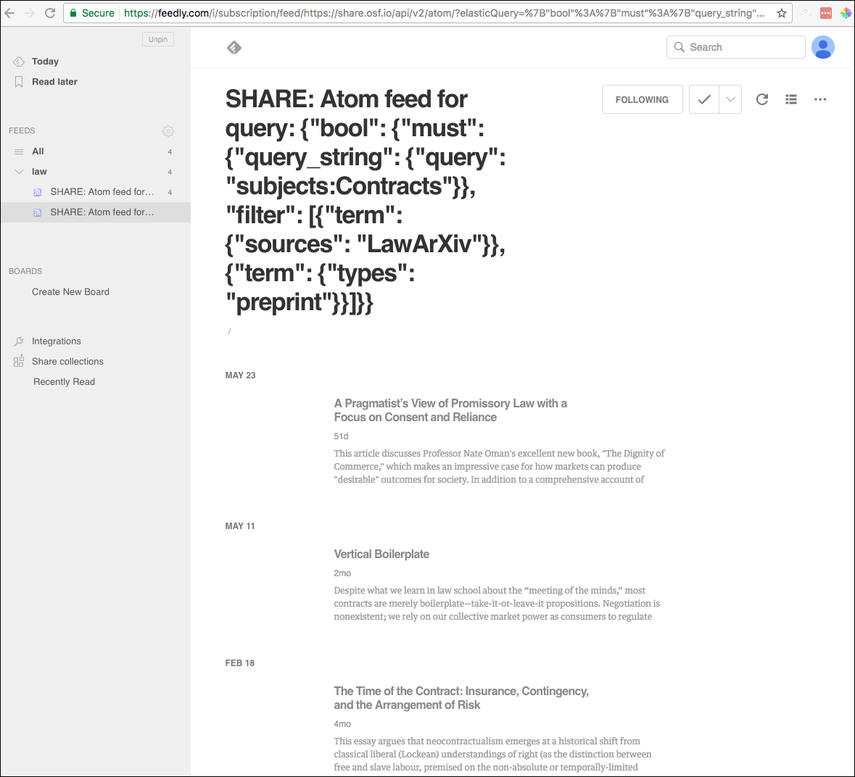
Task: Open the colorful pinwheel extension icon
Action: pyautogui.click(x=846, y=13)
